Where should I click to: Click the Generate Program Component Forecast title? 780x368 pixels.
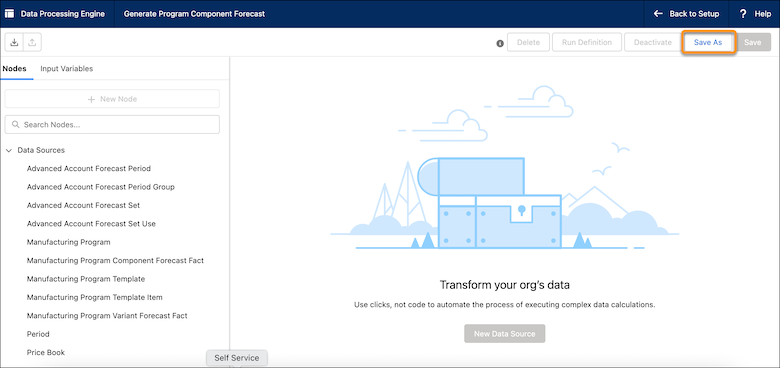coord(194,14)
